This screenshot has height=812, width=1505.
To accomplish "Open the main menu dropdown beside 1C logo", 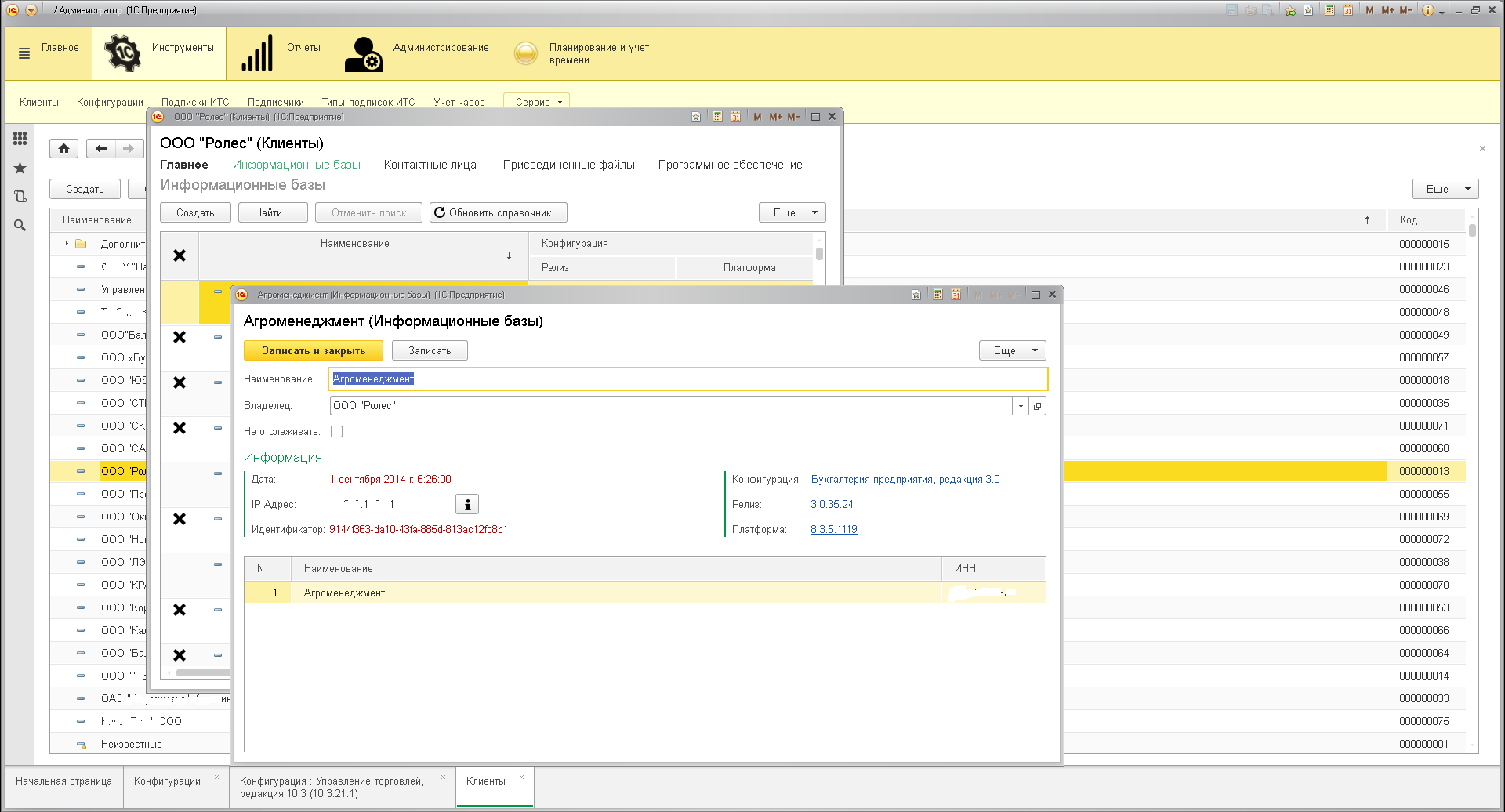I will tap(31, 10).
